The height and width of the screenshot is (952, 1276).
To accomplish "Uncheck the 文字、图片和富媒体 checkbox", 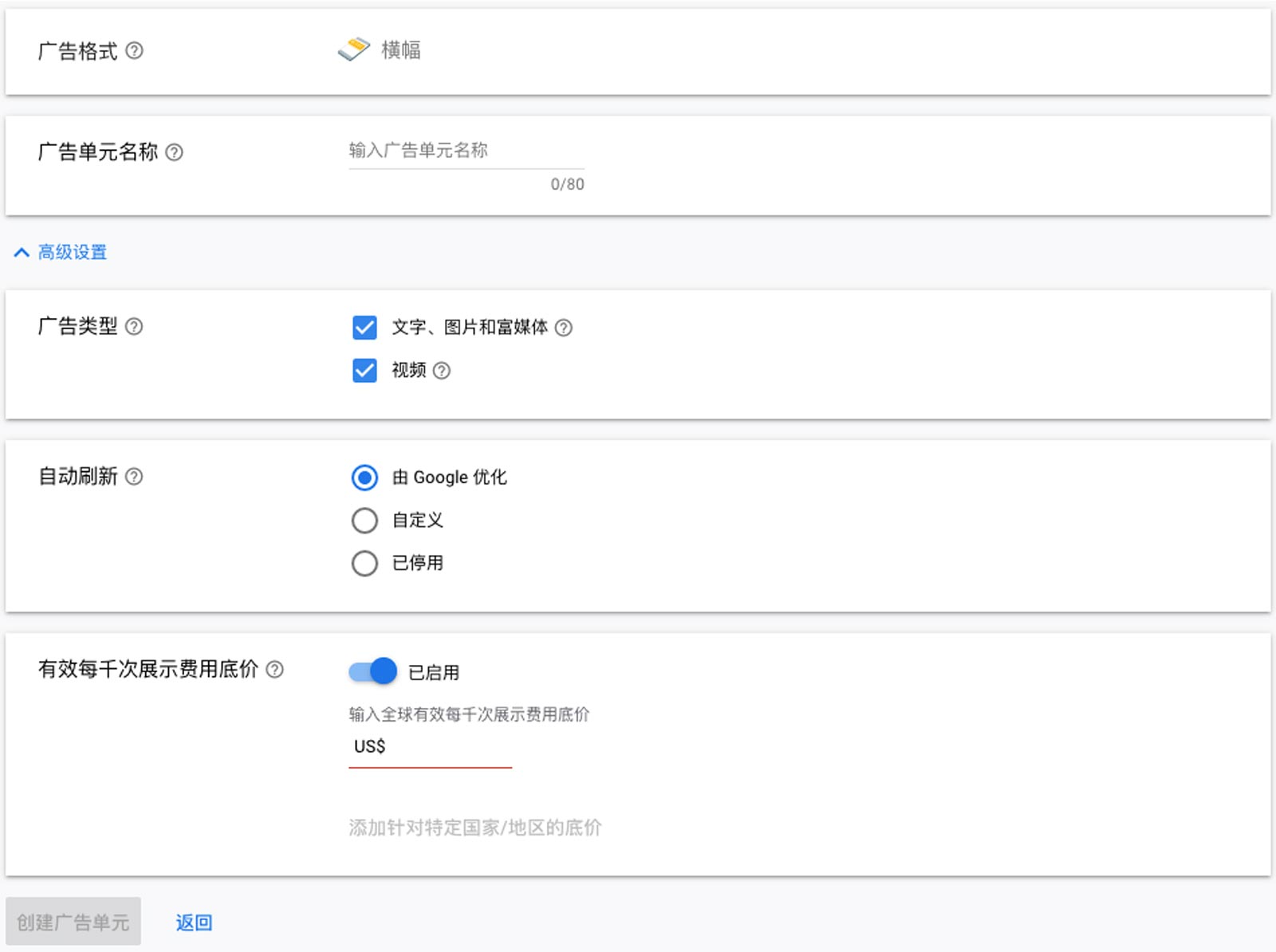I will (x=364, y=328).
